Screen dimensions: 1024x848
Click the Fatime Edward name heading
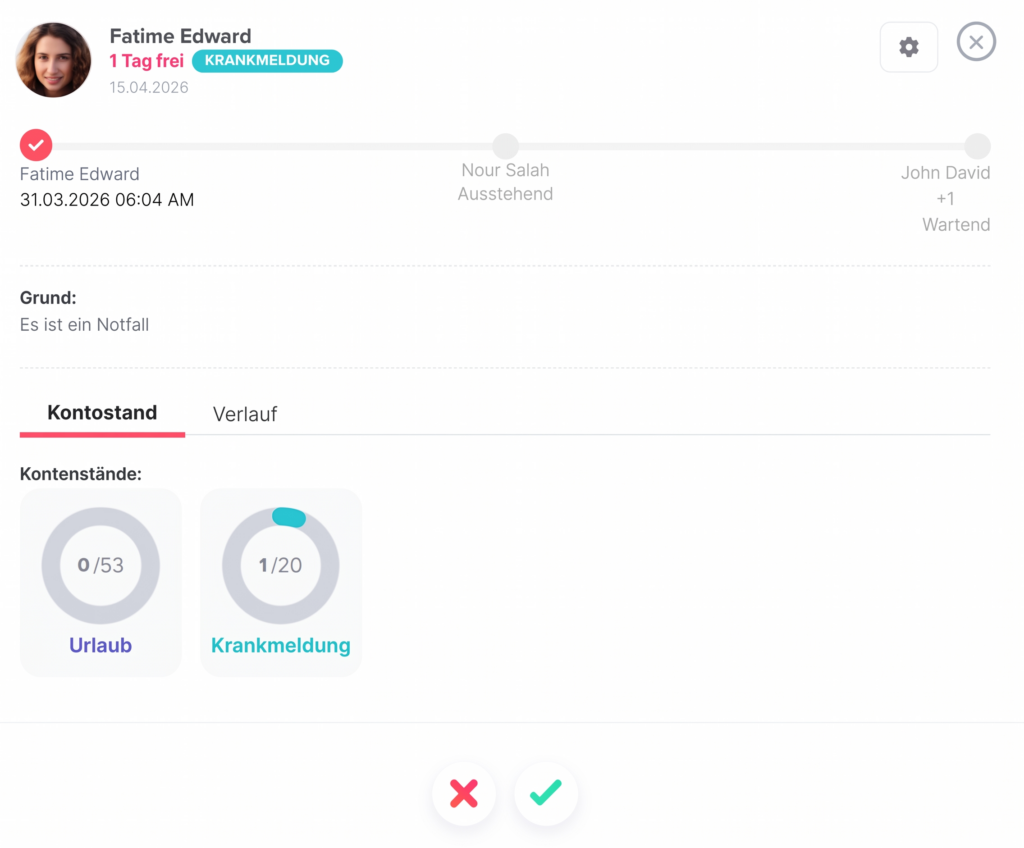click(x=180, y=37)
